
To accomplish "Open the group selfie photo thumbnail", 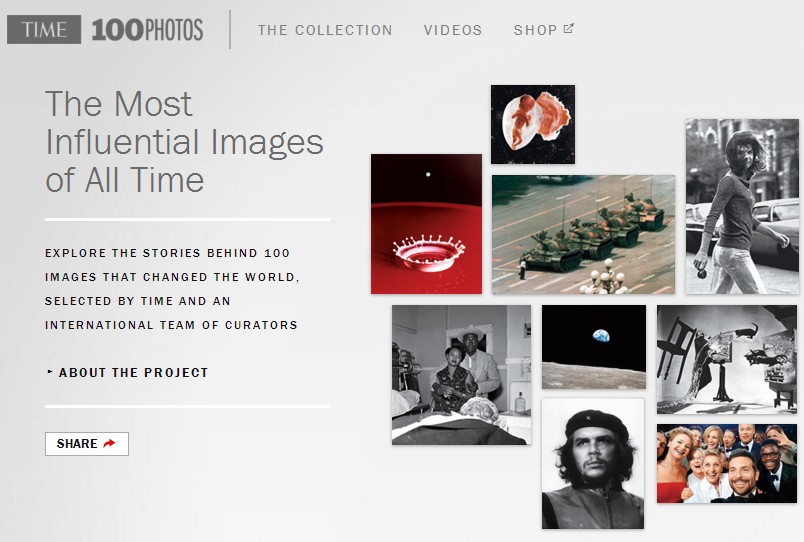I will [x=727, y=464].
